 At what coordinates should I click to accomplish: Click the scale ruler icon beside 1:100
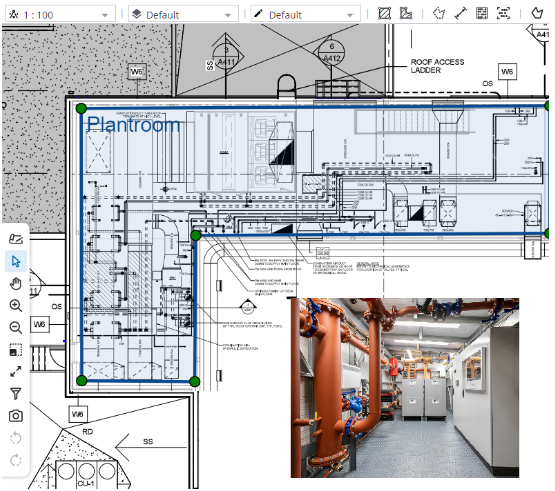pos(14,15)
